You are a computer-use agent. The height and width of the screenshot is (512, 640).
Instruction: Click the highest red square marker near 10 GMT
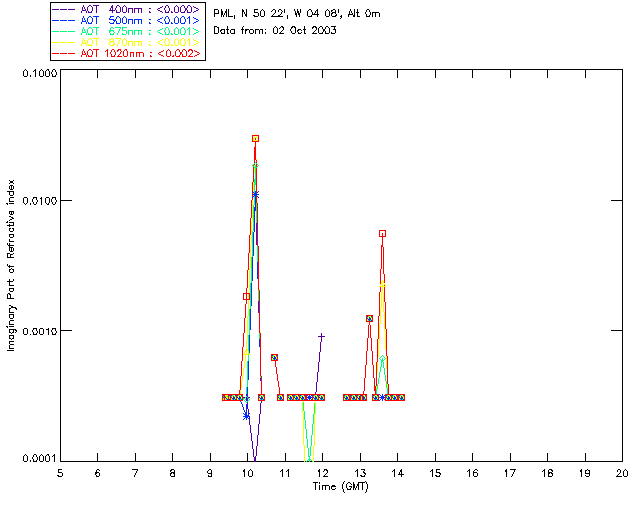(x=256, y=138)
